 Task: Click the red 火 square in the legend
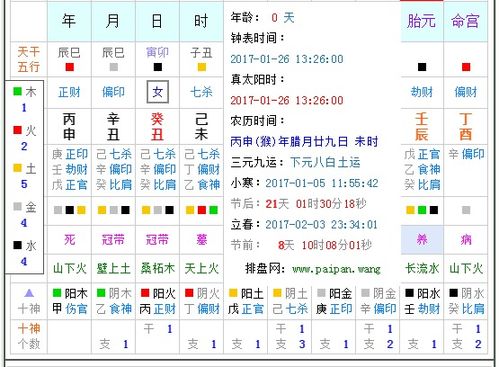tap(17, 130)
